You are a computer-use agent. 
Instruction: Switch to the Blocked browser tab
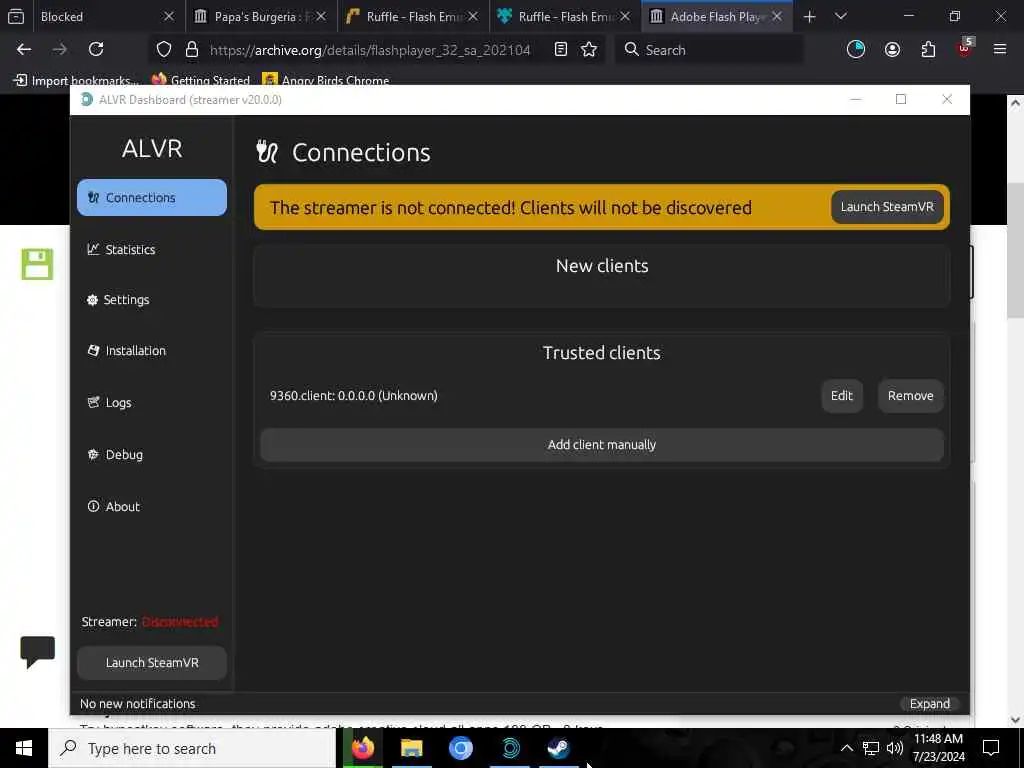99,16
